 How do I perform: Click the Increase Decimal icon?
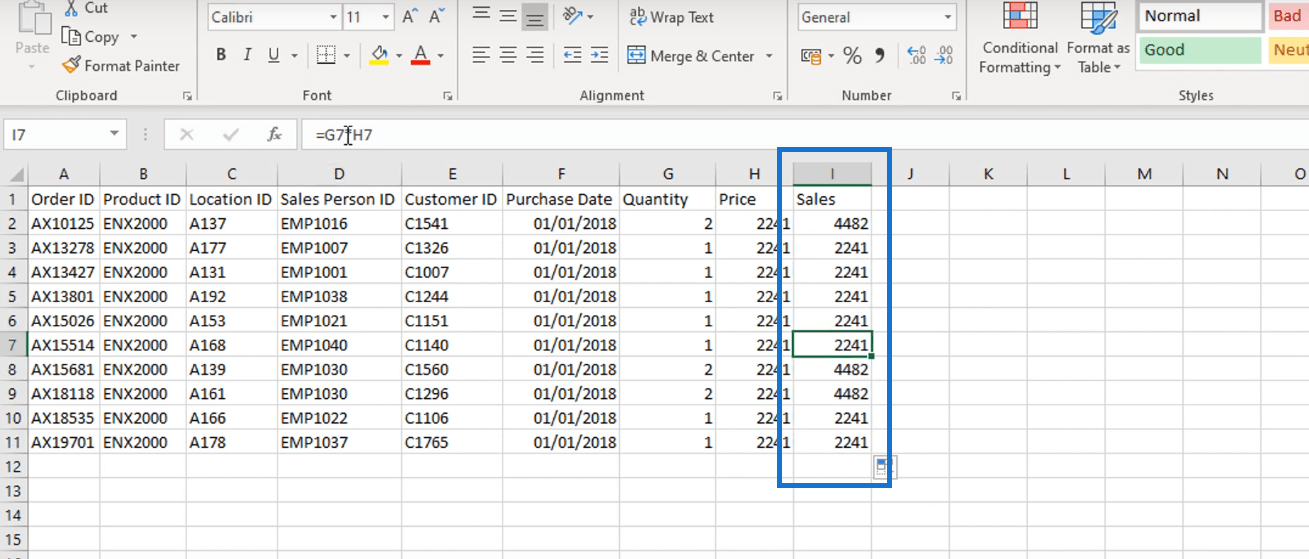pyautogui.click(x=915, y=56)
